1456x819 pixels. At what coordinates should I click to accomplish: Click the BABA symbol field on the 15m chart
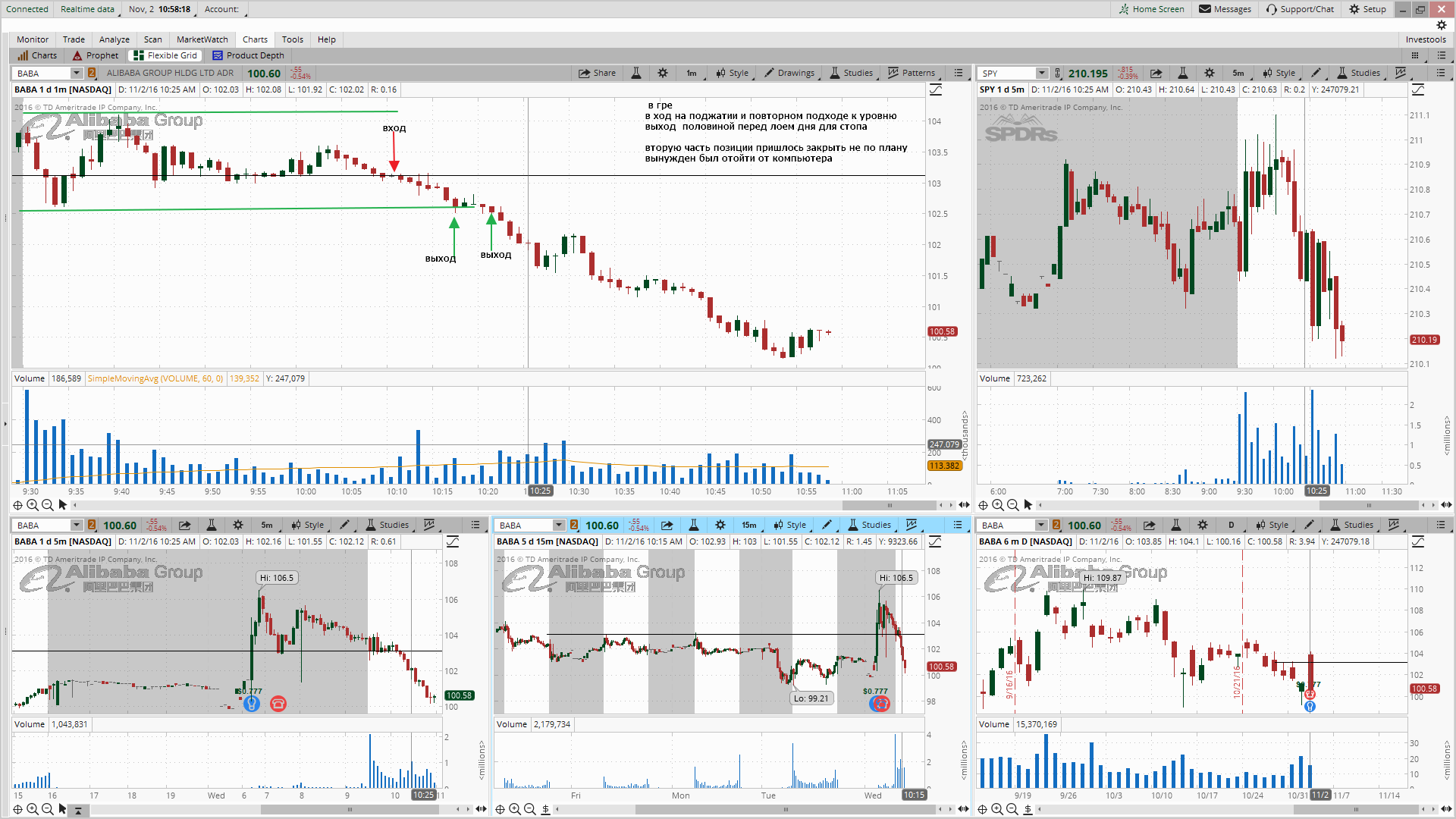coord(525,525)
